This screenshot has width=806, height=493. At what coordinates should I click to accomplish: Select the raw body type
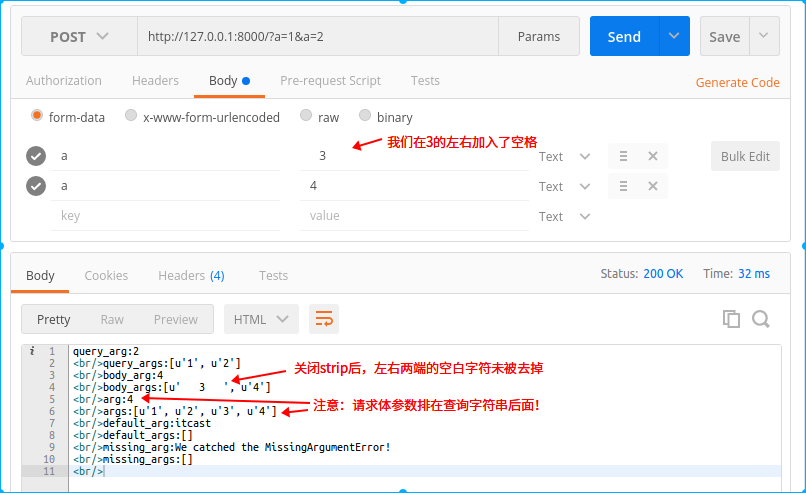[306, 116]
